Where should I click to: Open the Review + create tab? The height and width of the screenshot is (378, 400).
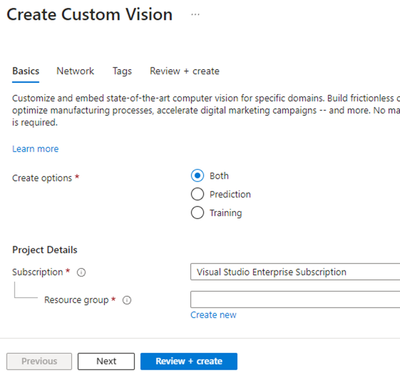(185, 71)
